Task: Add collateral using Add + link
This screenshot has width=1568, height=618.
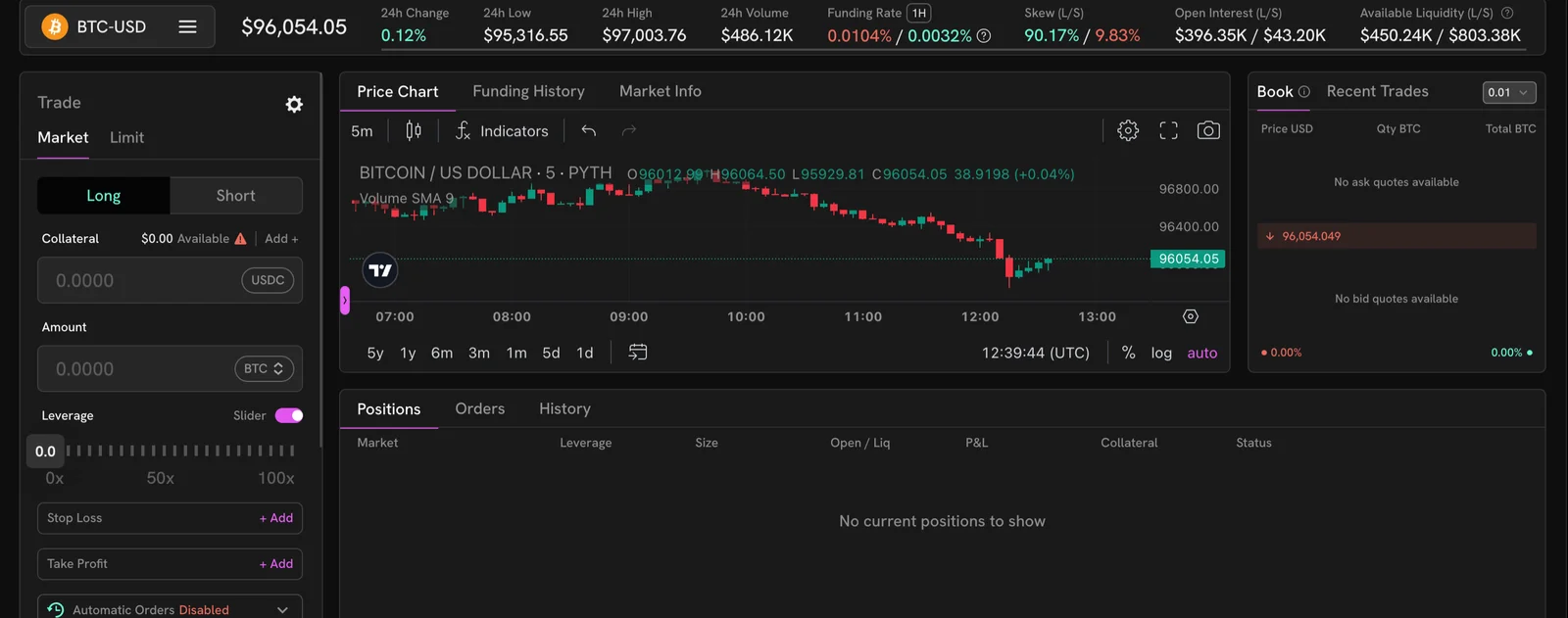Action: 281,238
